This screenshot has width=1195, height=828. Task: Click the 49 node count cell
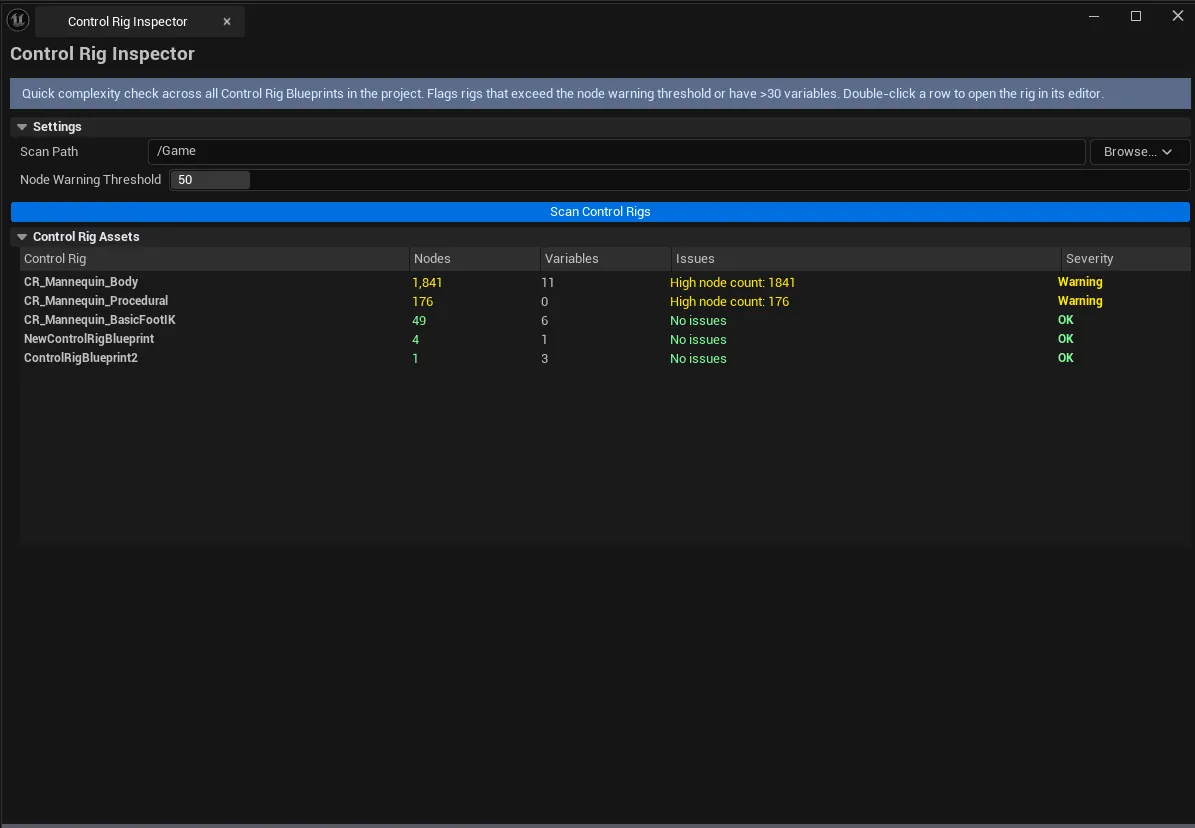click(418, 321)
